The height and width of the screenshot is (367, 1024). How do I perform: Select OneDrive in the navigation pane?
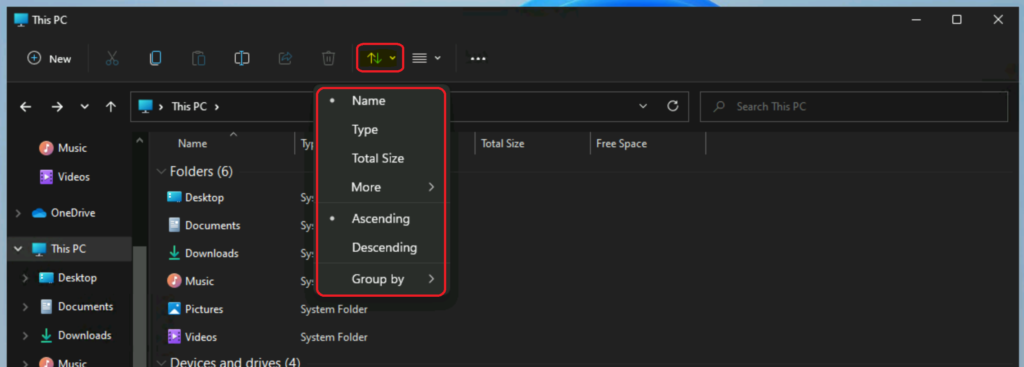[64, 213]
